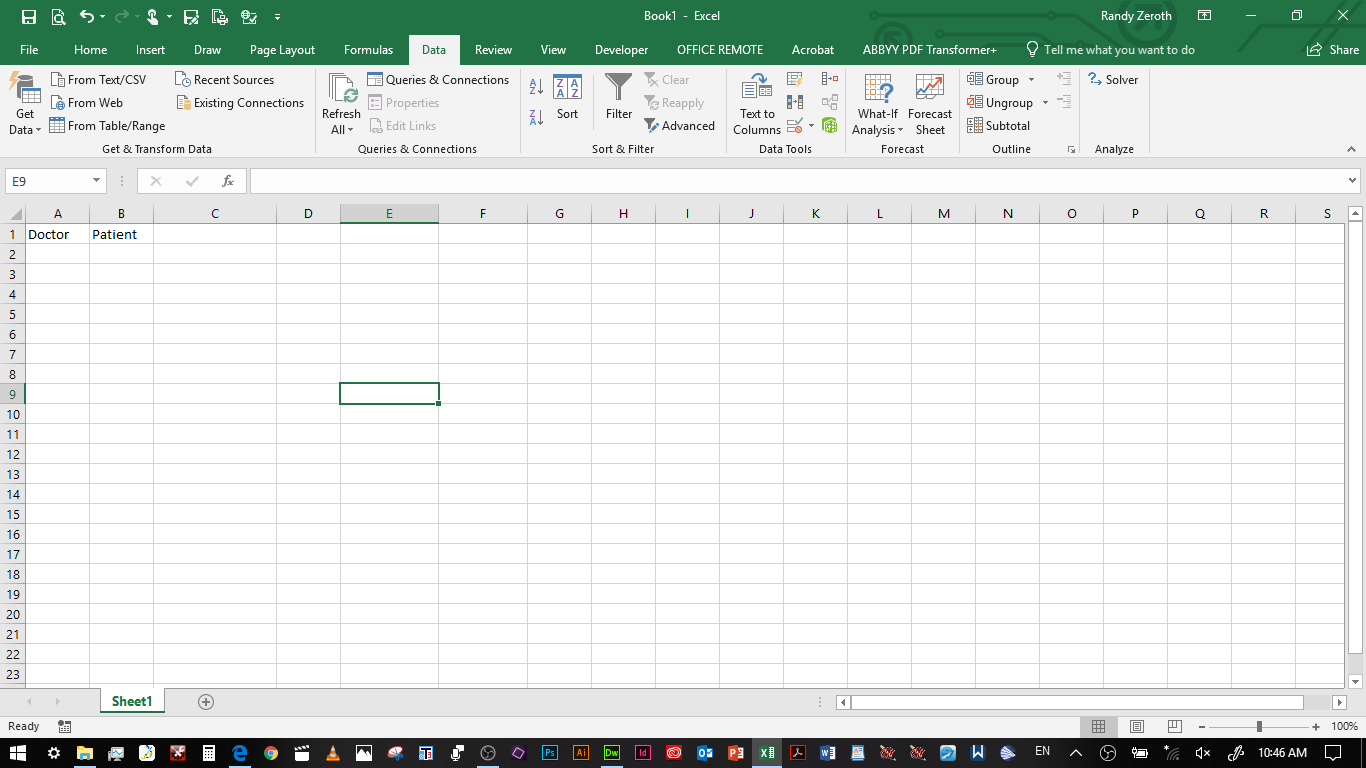This screenshot has width=1366, height=768.
Task: Click the From Web link
Action: pyautogui.click(x=95, y=102)
